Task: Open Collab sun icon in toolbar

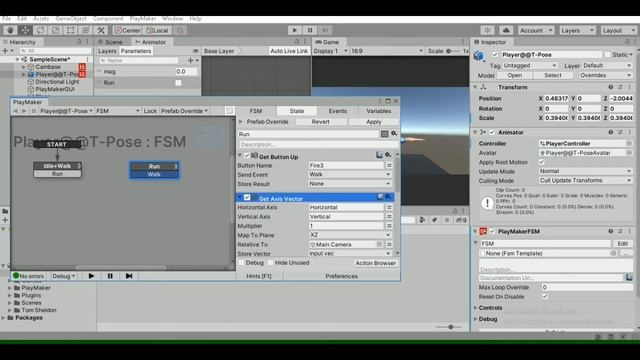Action: [487, 30]
